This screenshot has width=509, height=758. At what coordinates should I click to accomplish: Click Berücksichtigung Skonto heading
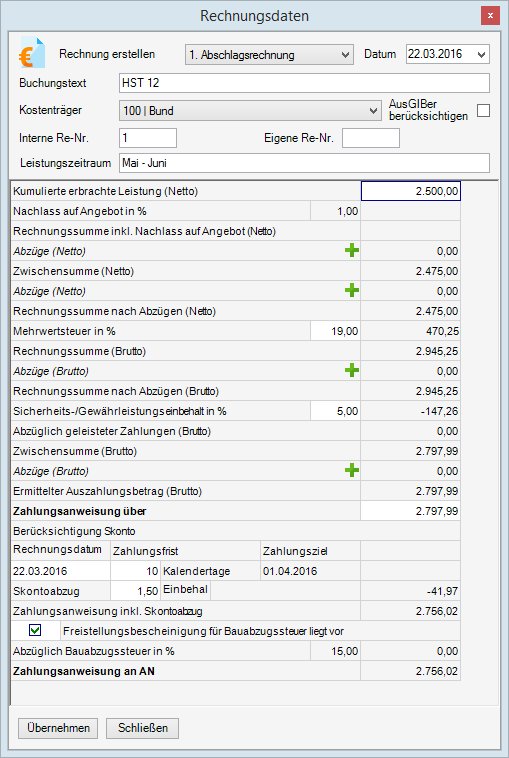click(x=74, y=531)
